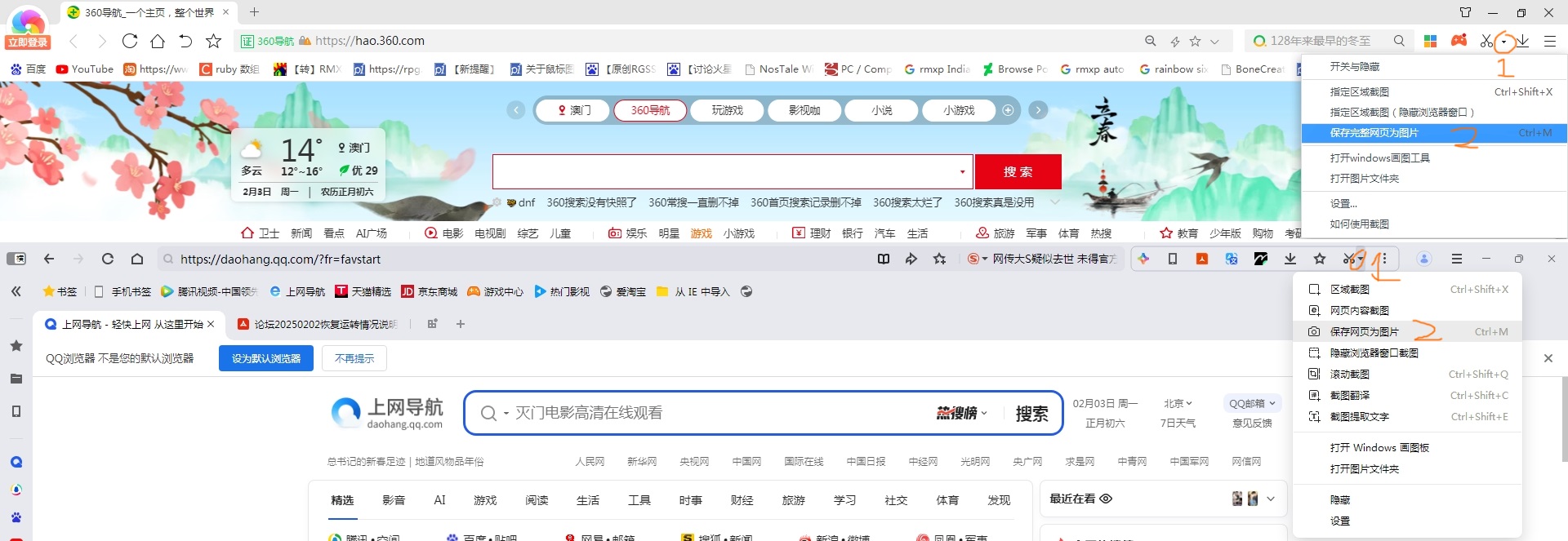Click the 搜索 button in QQ navigation search
Image resolution: width=1568 pixels, height=541 pixels.
(1031, 414)
